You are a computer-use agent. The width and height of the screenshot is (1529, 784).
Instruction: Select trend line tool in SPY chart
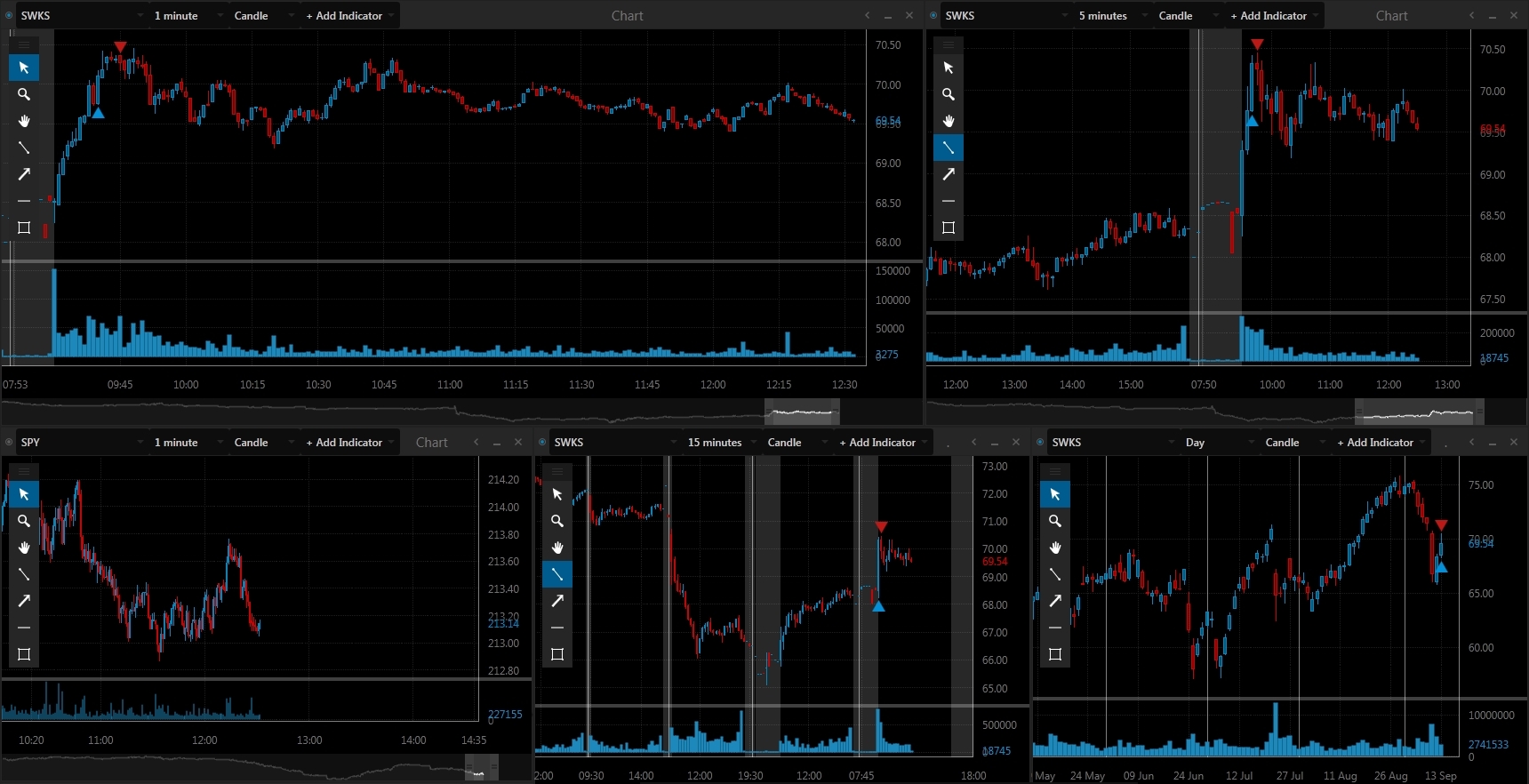pos(24,574)
